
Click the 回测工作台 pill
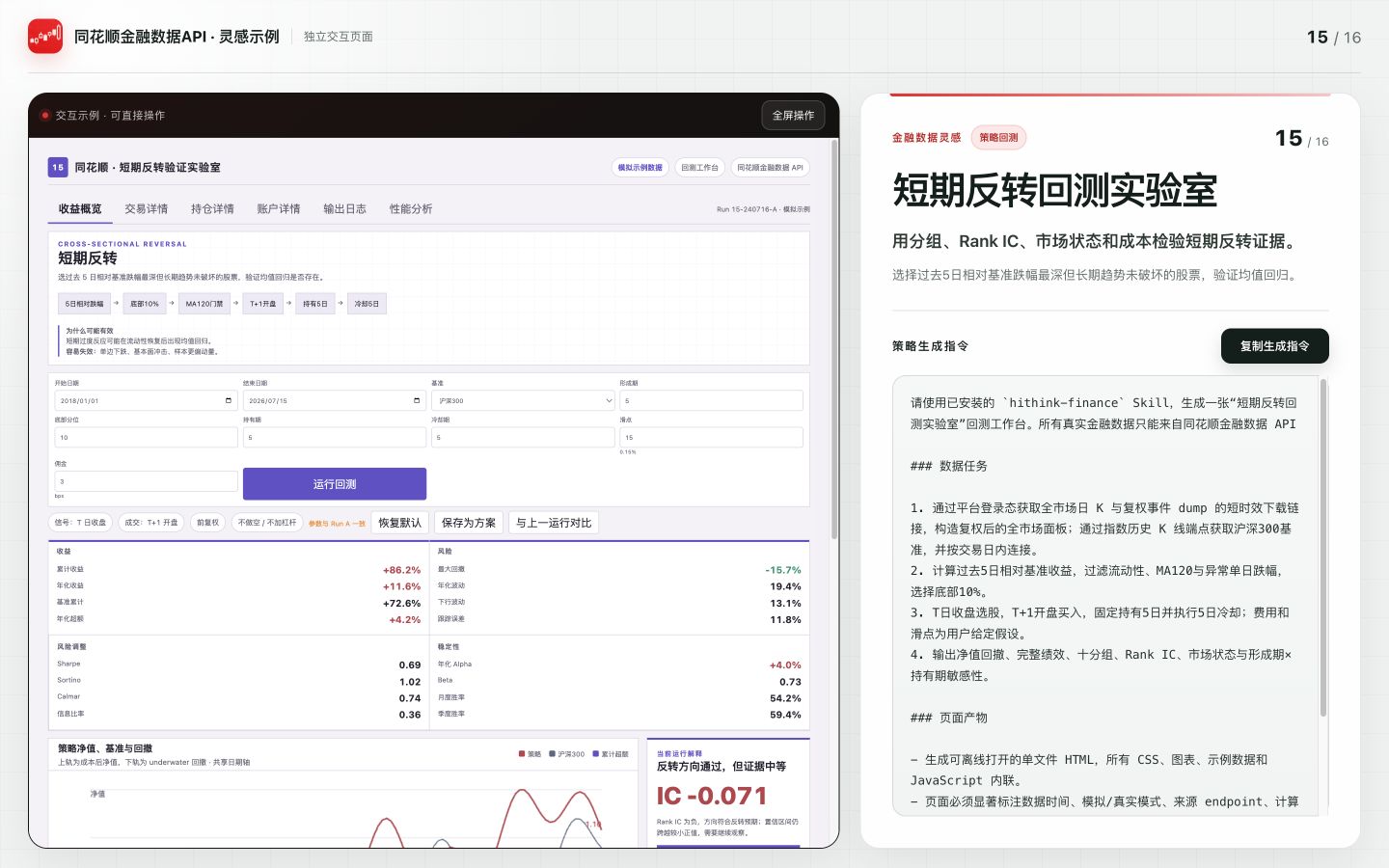pyautogui.click(x=699, y=168)
